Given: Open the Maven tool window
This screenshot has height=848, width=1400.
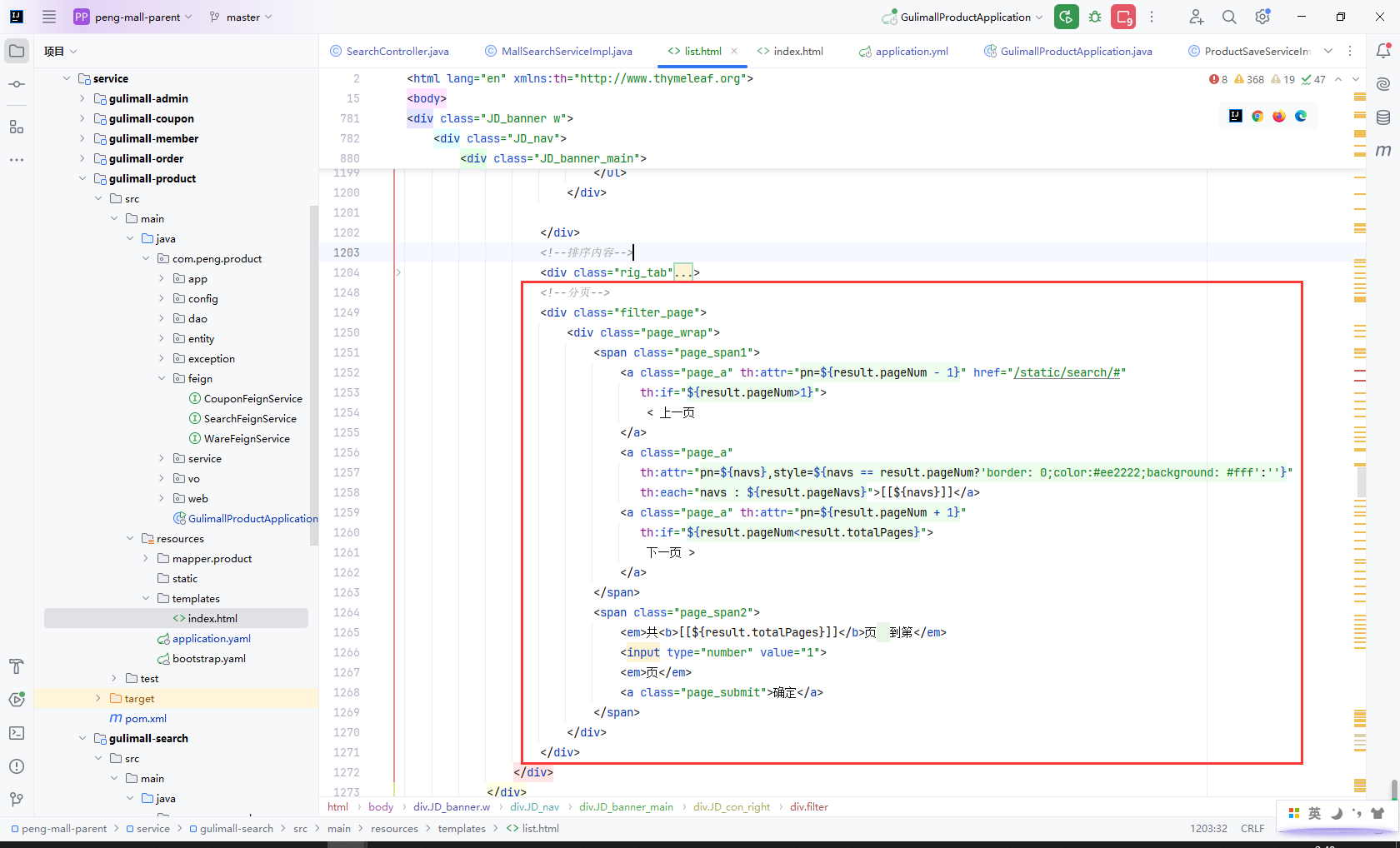Looking at the screenshot, I should [1383, 151].
